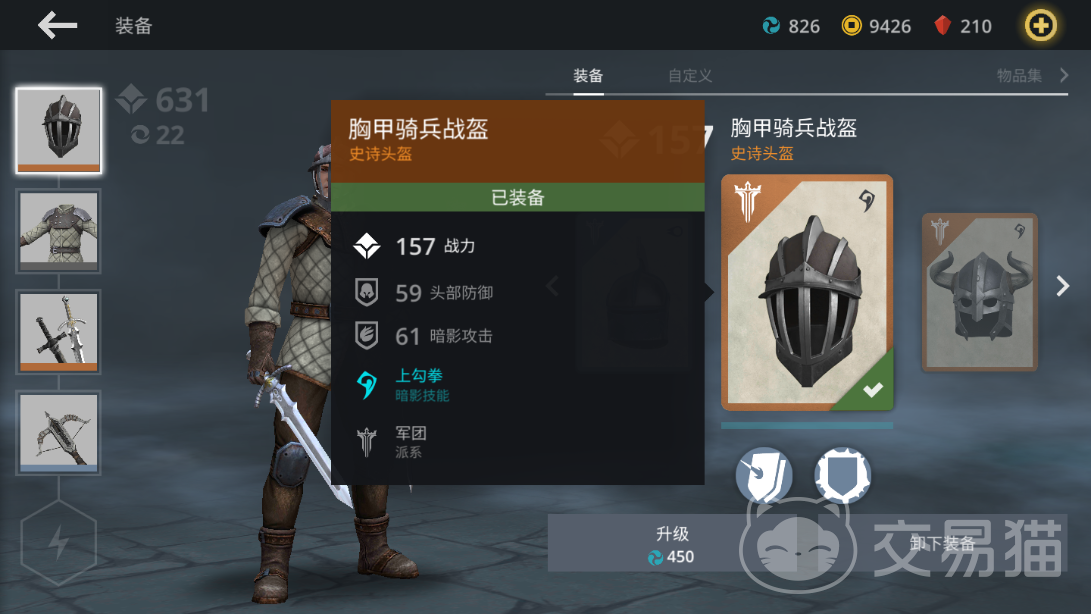The image size is (1091, 614).
Task: Add currency with the yellow plus icon
Action: (x=1040, y=26)
